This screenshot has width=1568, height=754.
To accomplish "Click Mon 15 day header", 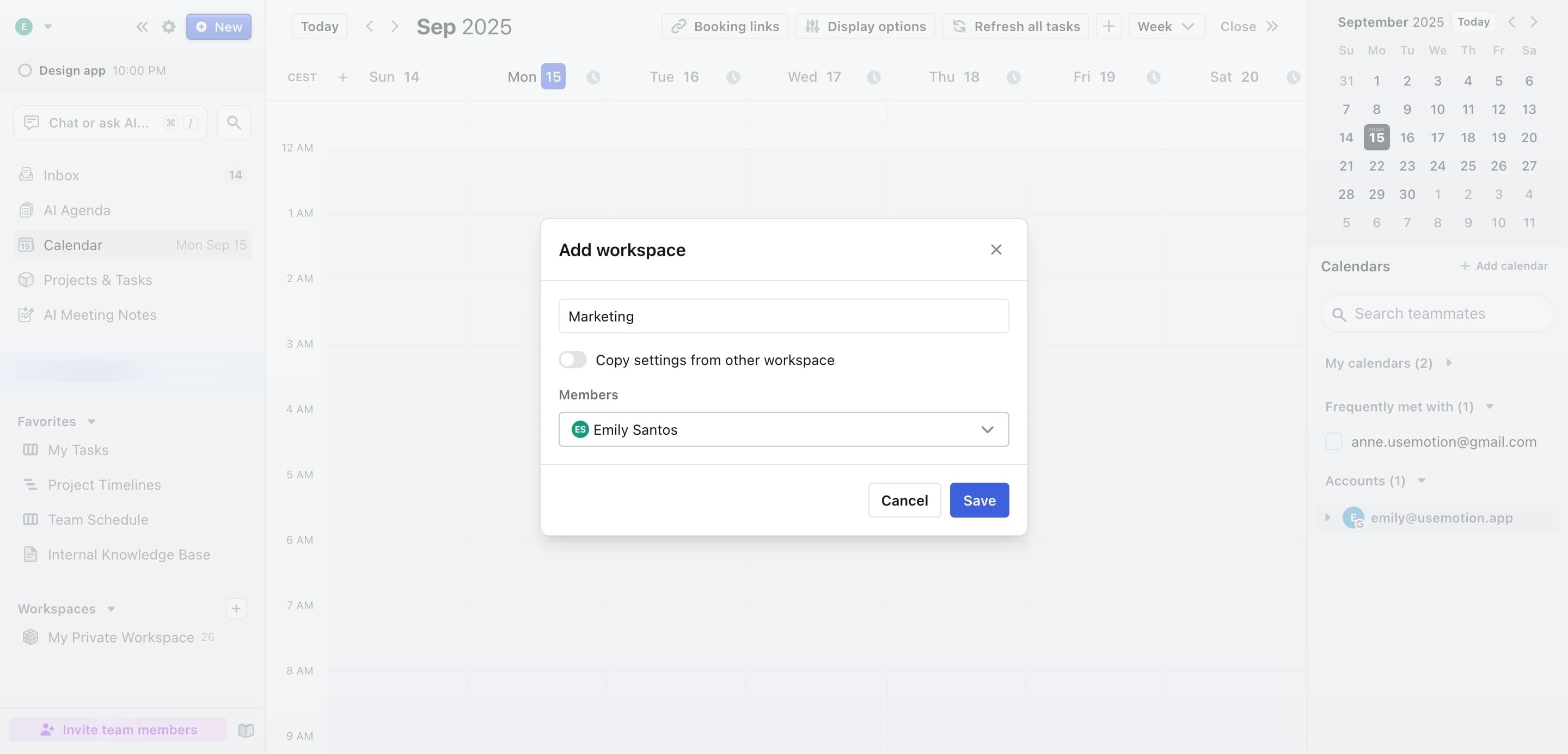I will pos(536,77).
